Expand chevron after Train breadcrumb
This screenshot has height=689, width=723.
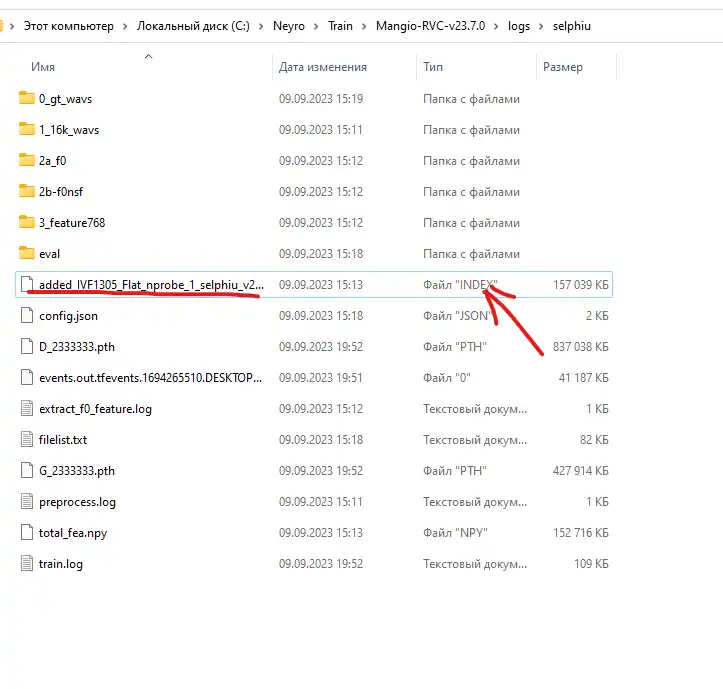pyautogui.click(x=364, y=27)
